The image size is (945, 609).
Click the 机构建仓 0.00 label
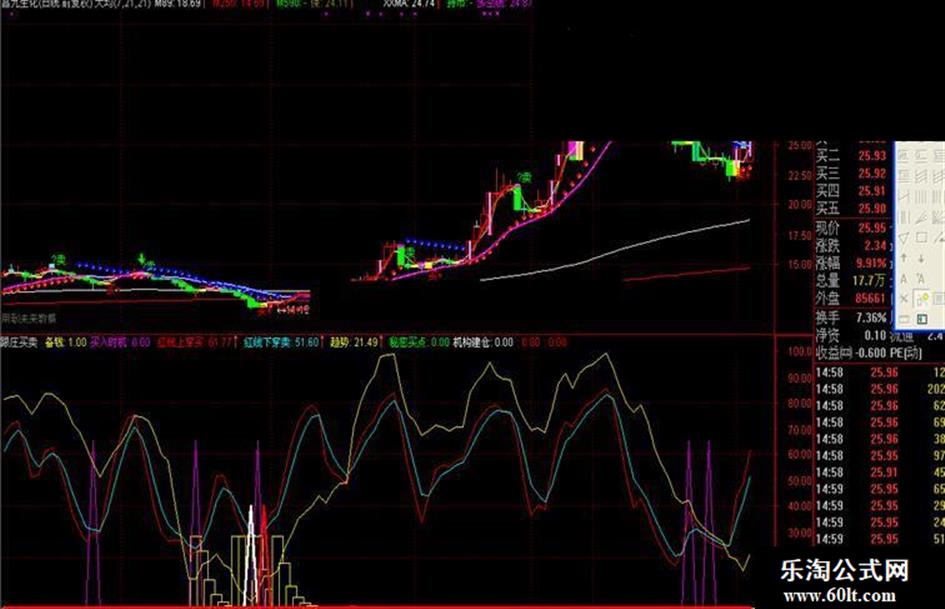pos(483,342)
